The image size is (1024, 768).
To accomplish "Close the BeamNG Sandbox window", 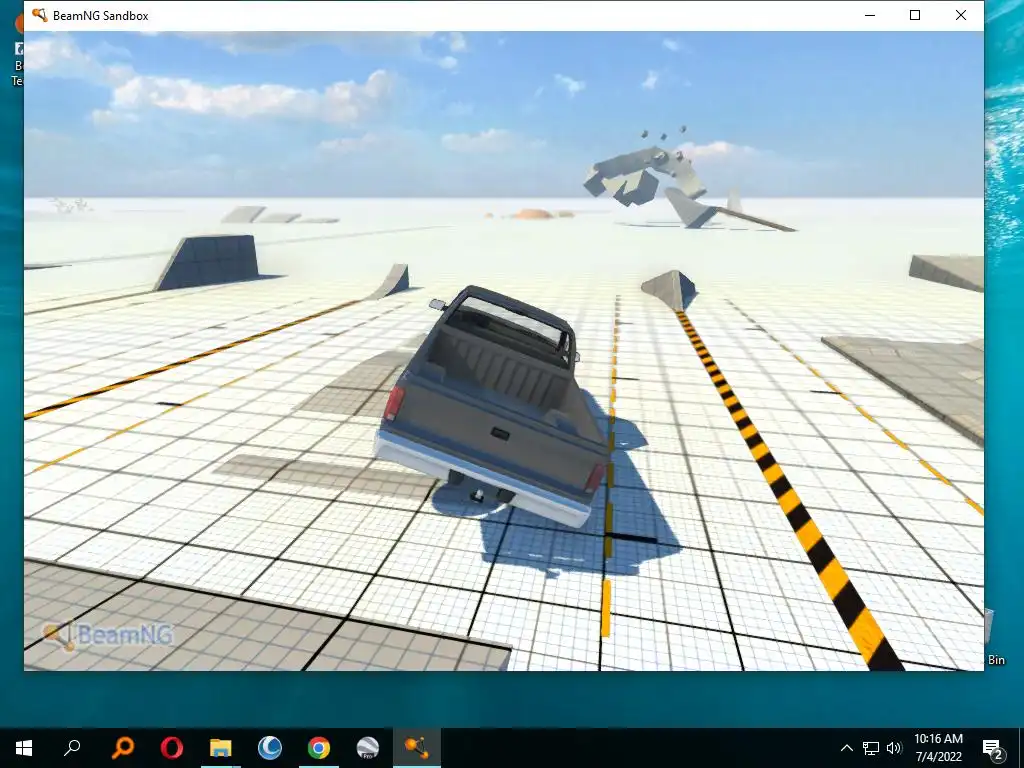I will pyautogui.click(x=961, y=15).
